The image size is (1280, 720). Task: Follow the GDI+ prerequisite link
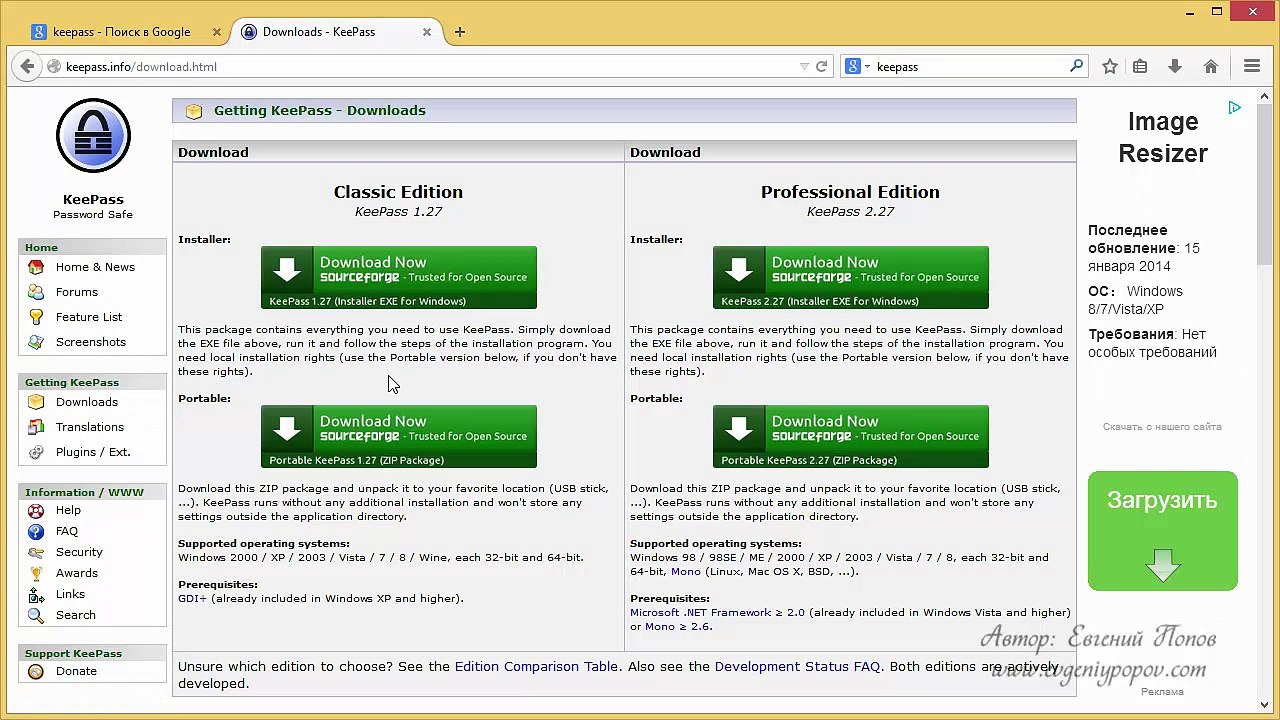tap(192, 598)
